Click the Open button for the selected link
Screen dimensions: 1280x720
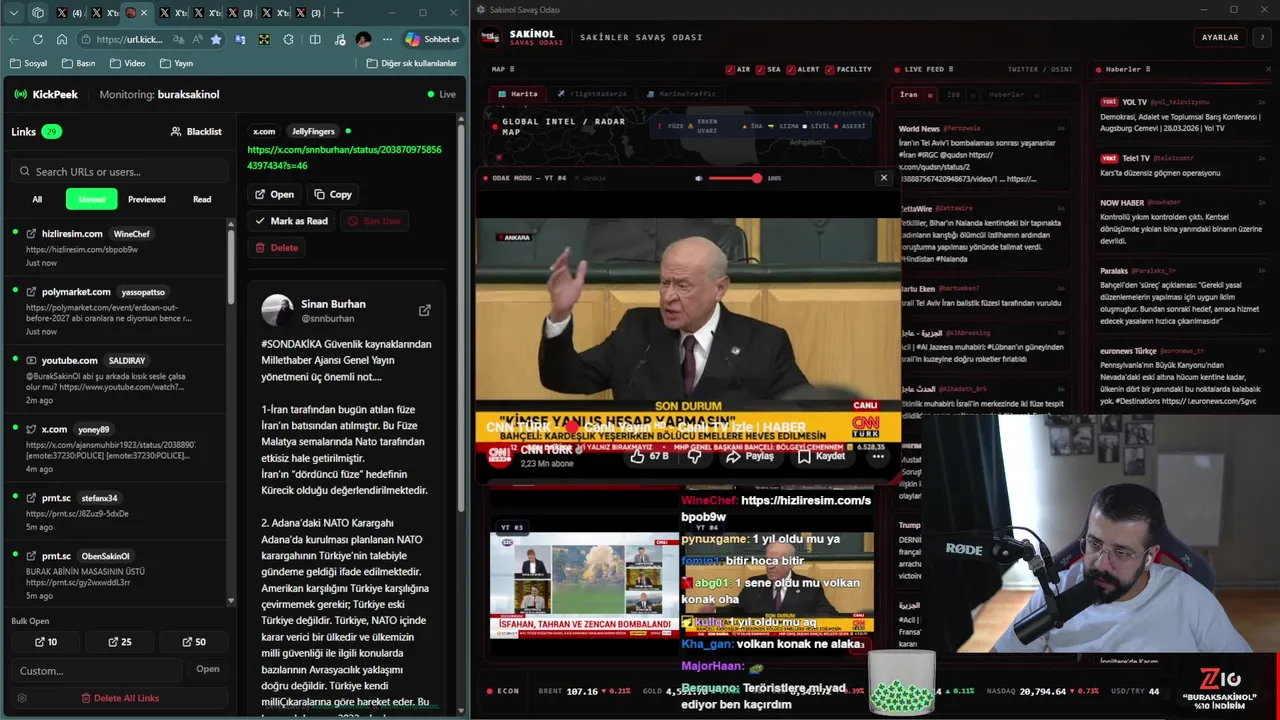pos(274,194)
